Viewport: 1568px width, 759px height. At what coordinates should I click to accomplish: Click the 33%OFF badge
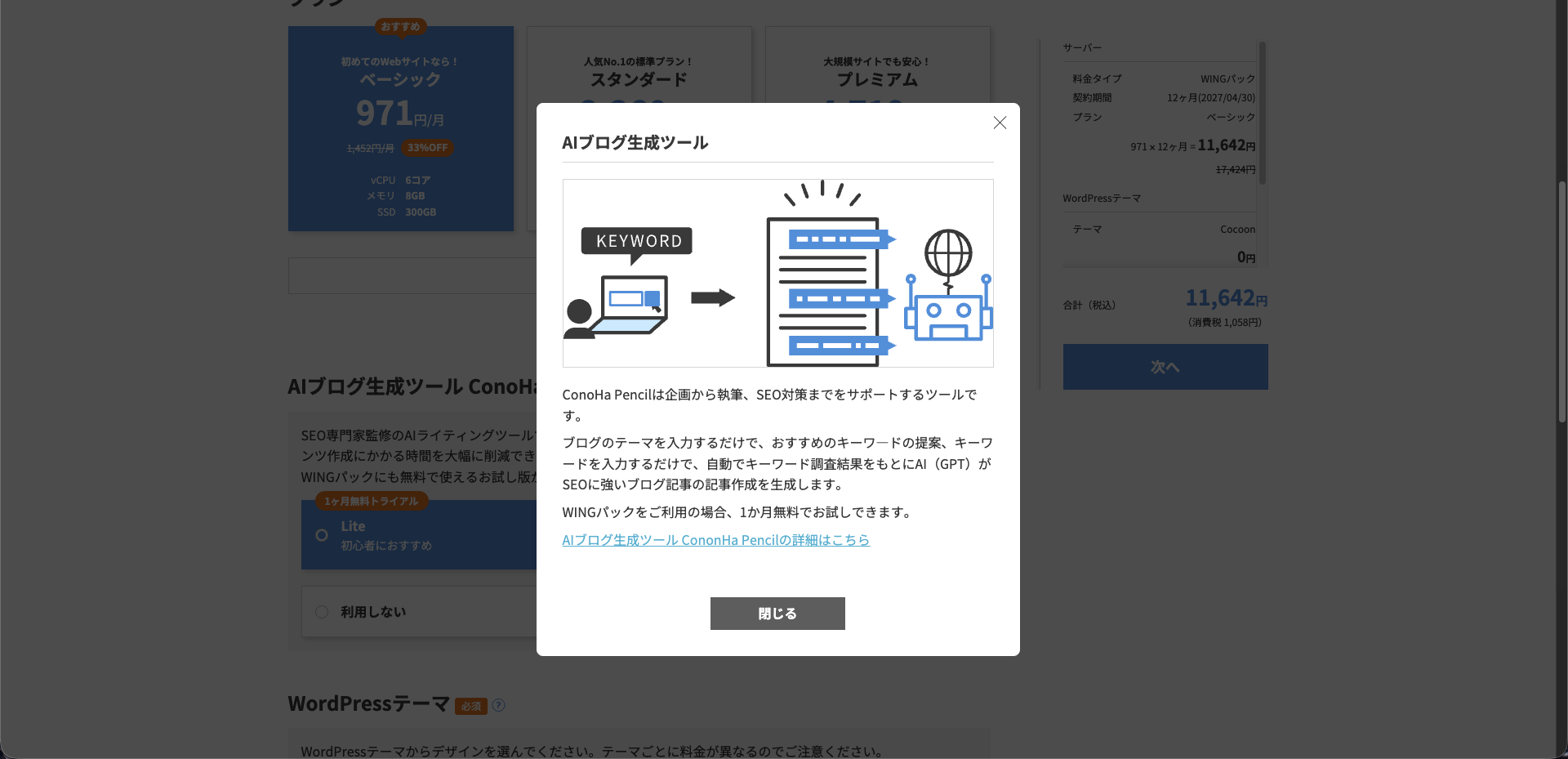(427, 148)
